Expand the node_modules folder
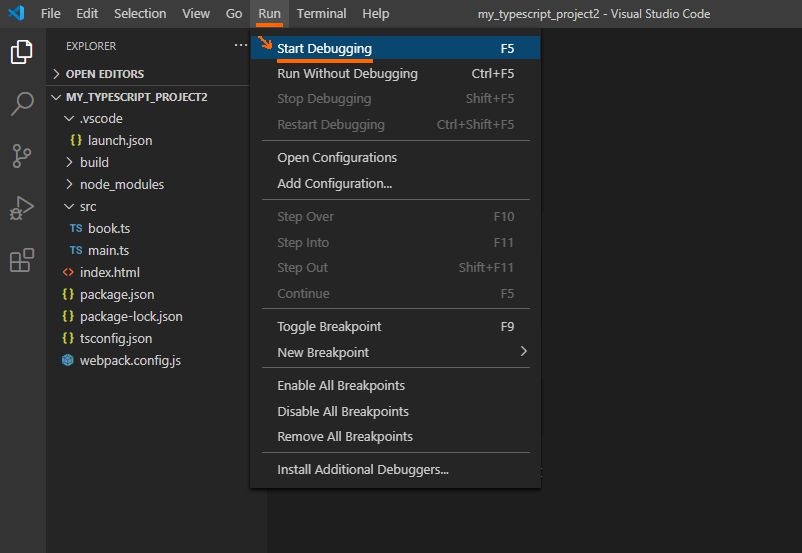802x553 pixels. coord(121,184)
